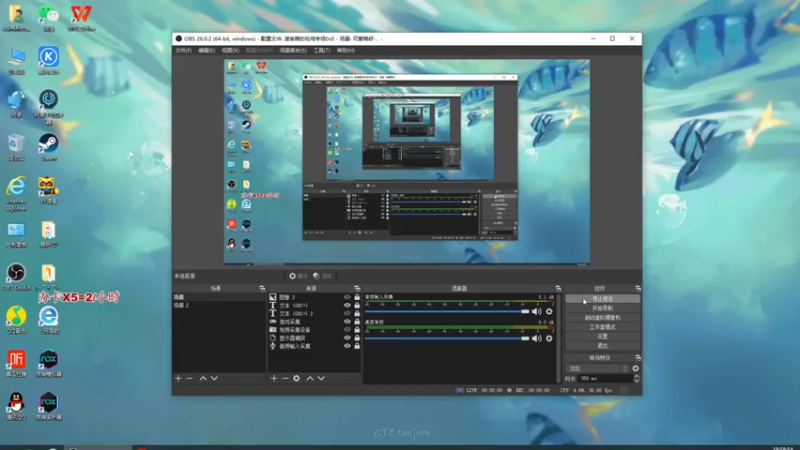Screen dimensions: 800x450
Task: Click the Exit button in Controls
Action: point(603,345)
